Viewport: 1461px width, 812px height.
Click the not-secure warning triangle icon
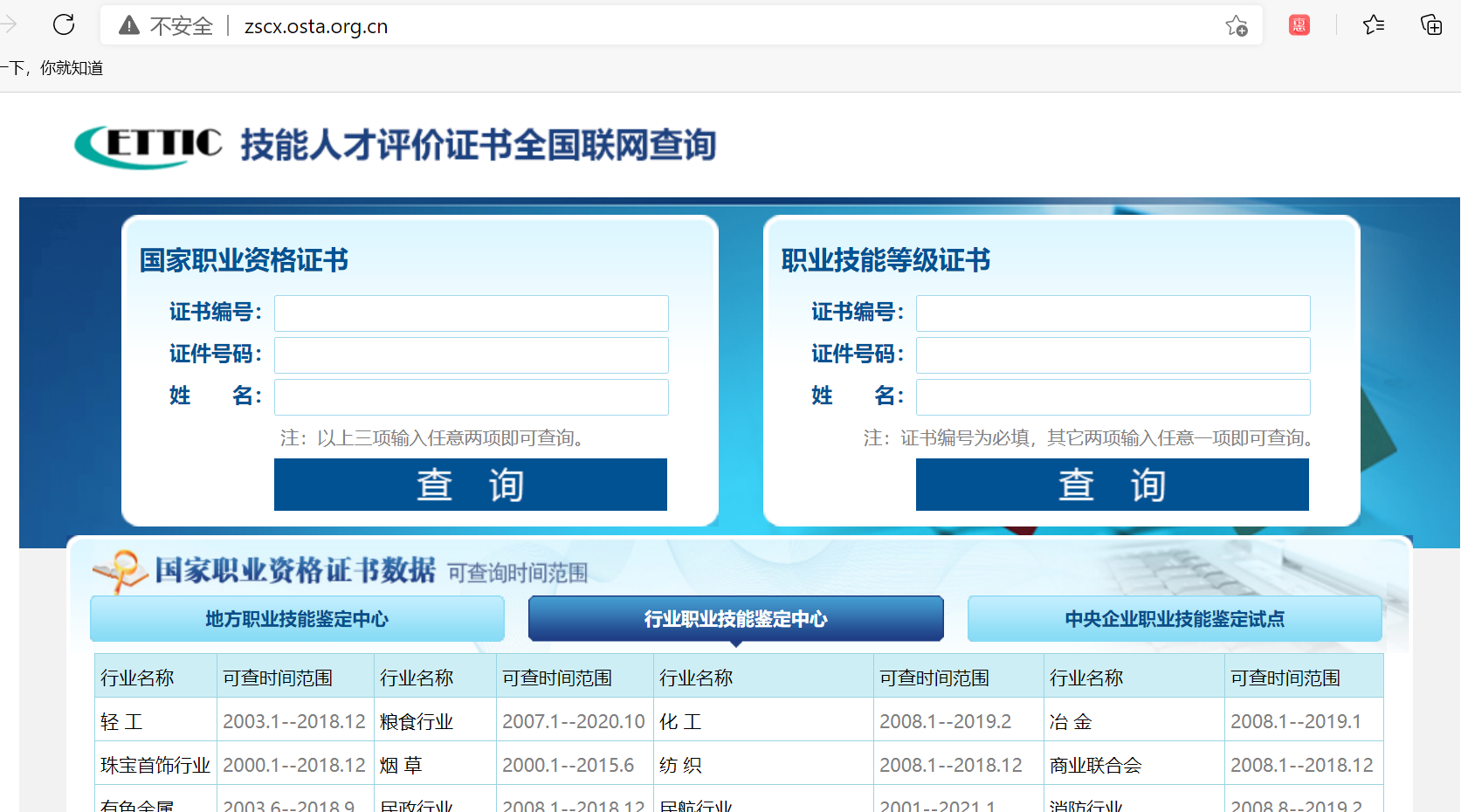(x=129, y=25)
